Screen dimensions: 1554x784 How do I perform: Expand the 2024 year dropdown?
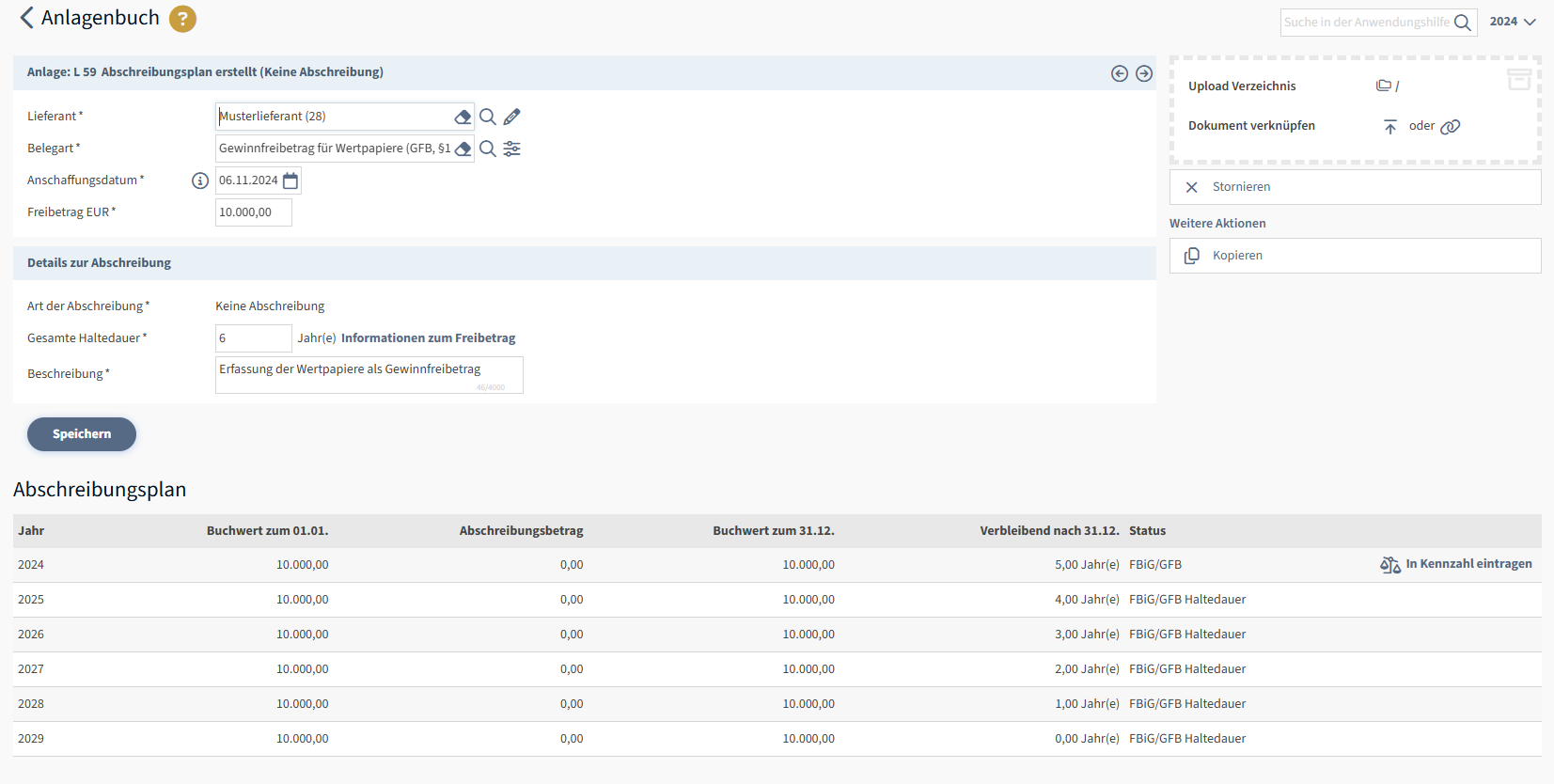pyautogui.click(x=1513, y=22)
